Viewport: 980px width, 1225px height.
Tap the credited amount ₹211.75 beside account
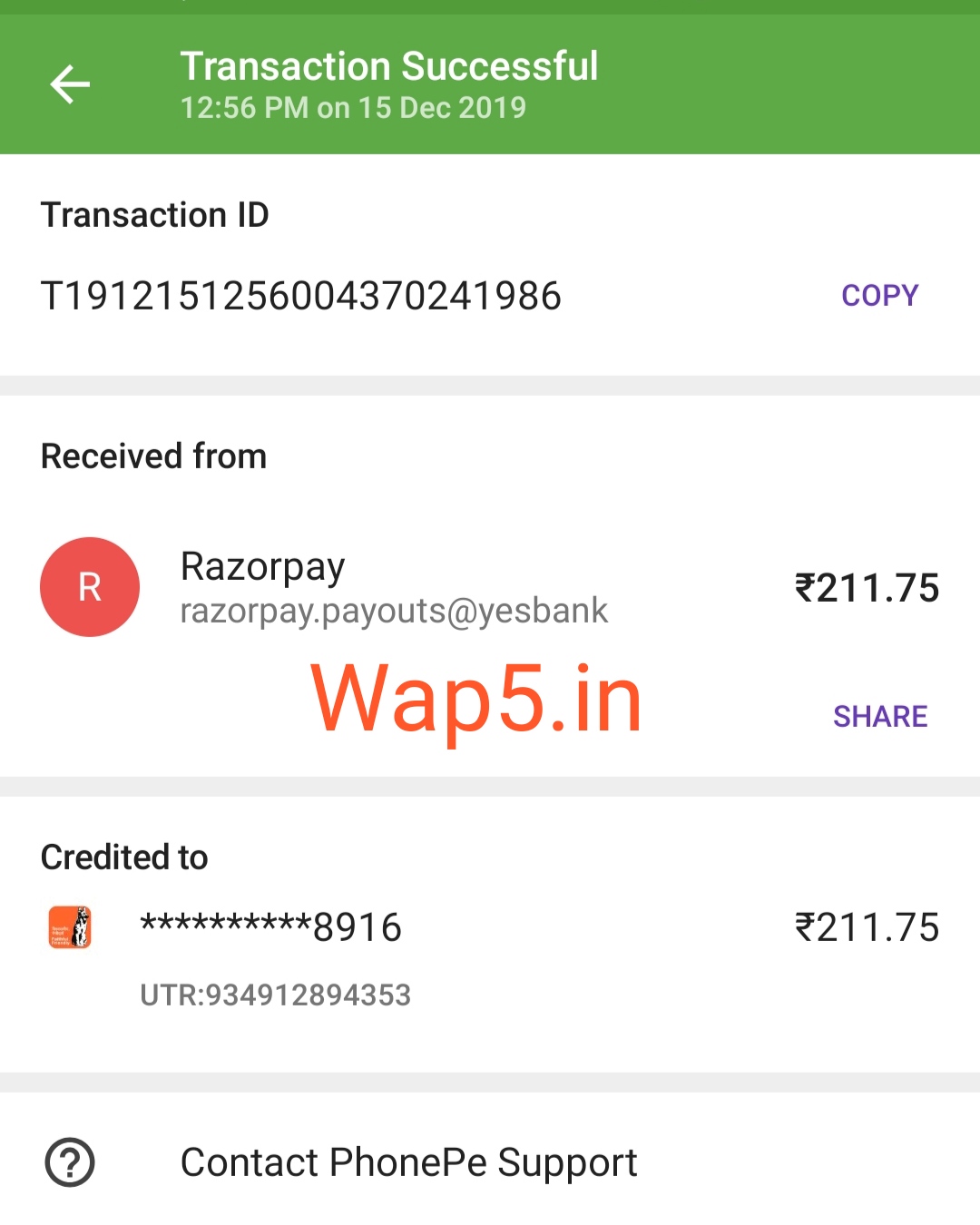[867, 927]
